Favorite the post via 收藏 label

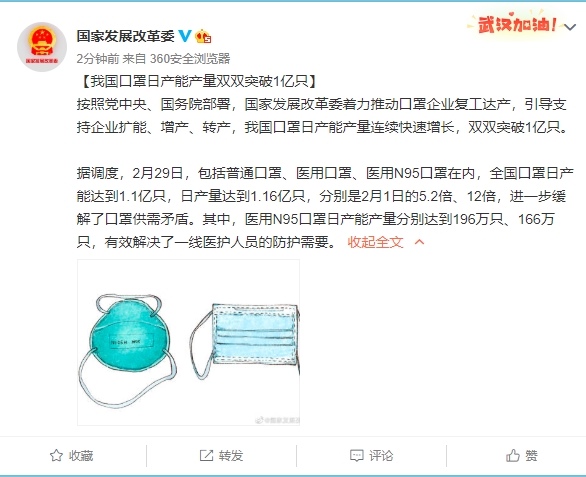click(x=81, y=456)
